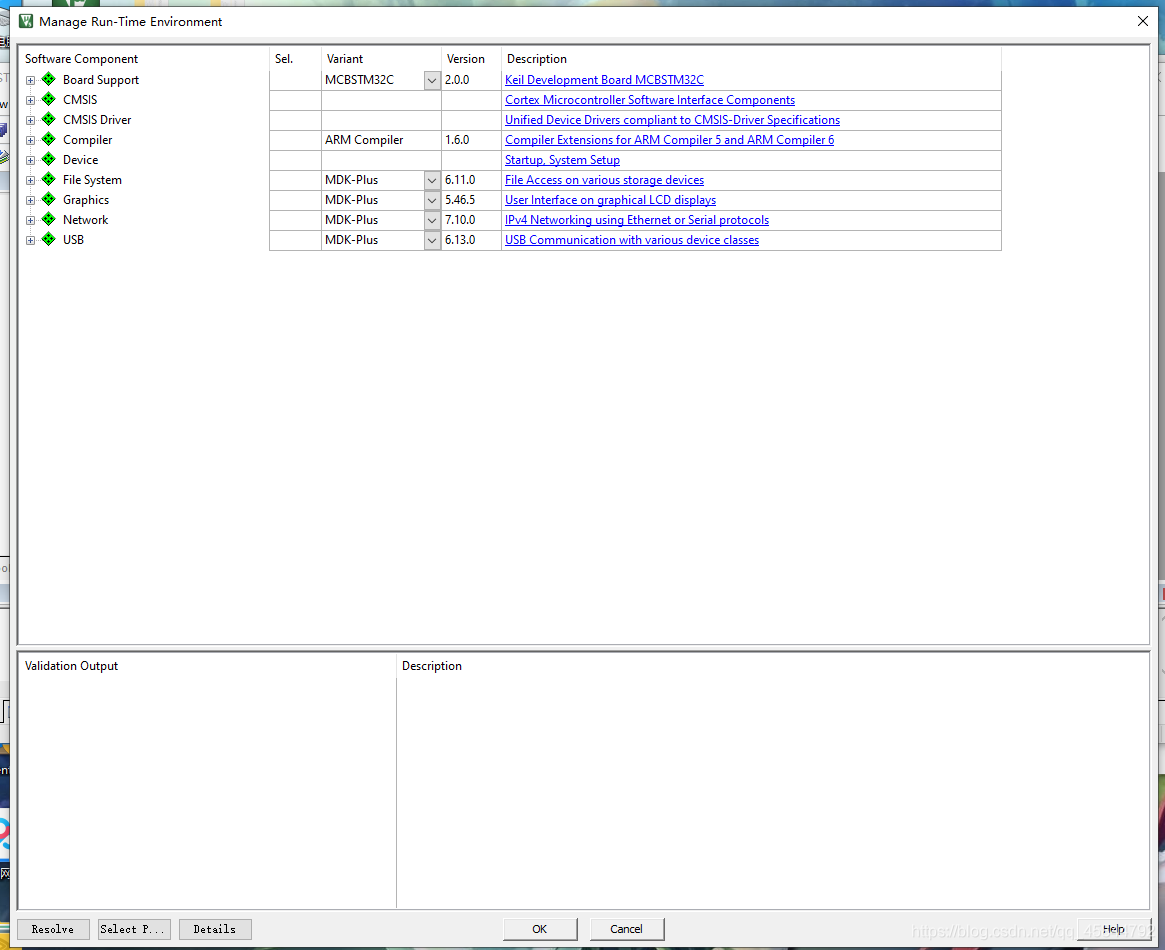Open Network MDK-Plus variant dropdown
Image resolution: width=1165 pixels, height=950 pixels.
tap(432, 221)
